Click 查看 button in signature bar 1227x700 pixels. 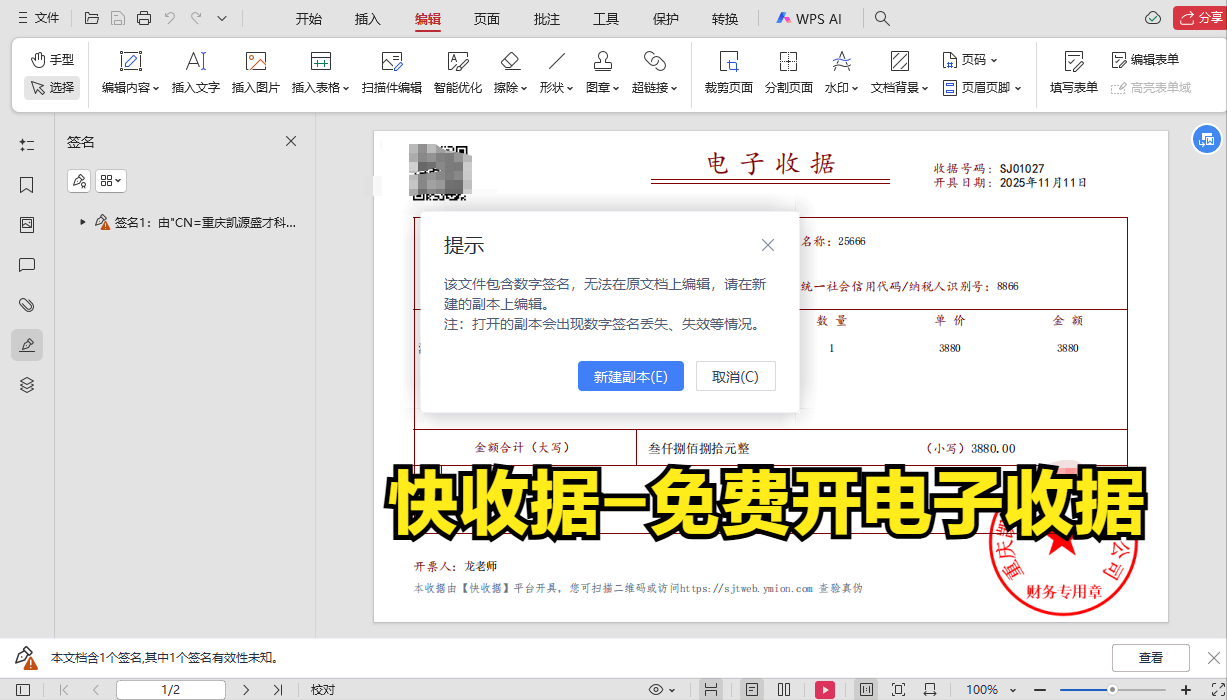(x=1151, y=658)
